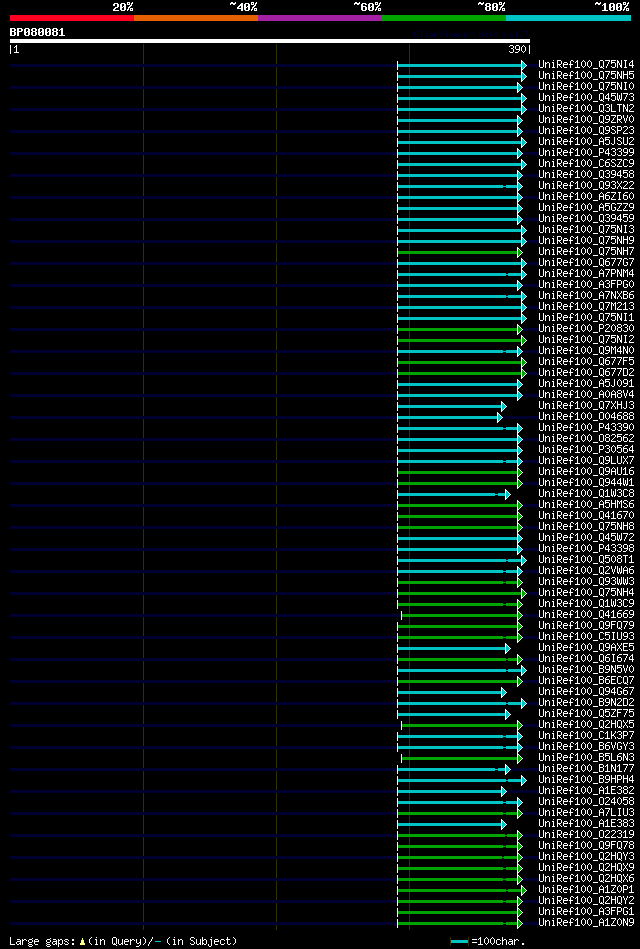Open hit UniRef100_Q75NI4
Viewport: 640px width, 949px height.
[x=586, y=65]
